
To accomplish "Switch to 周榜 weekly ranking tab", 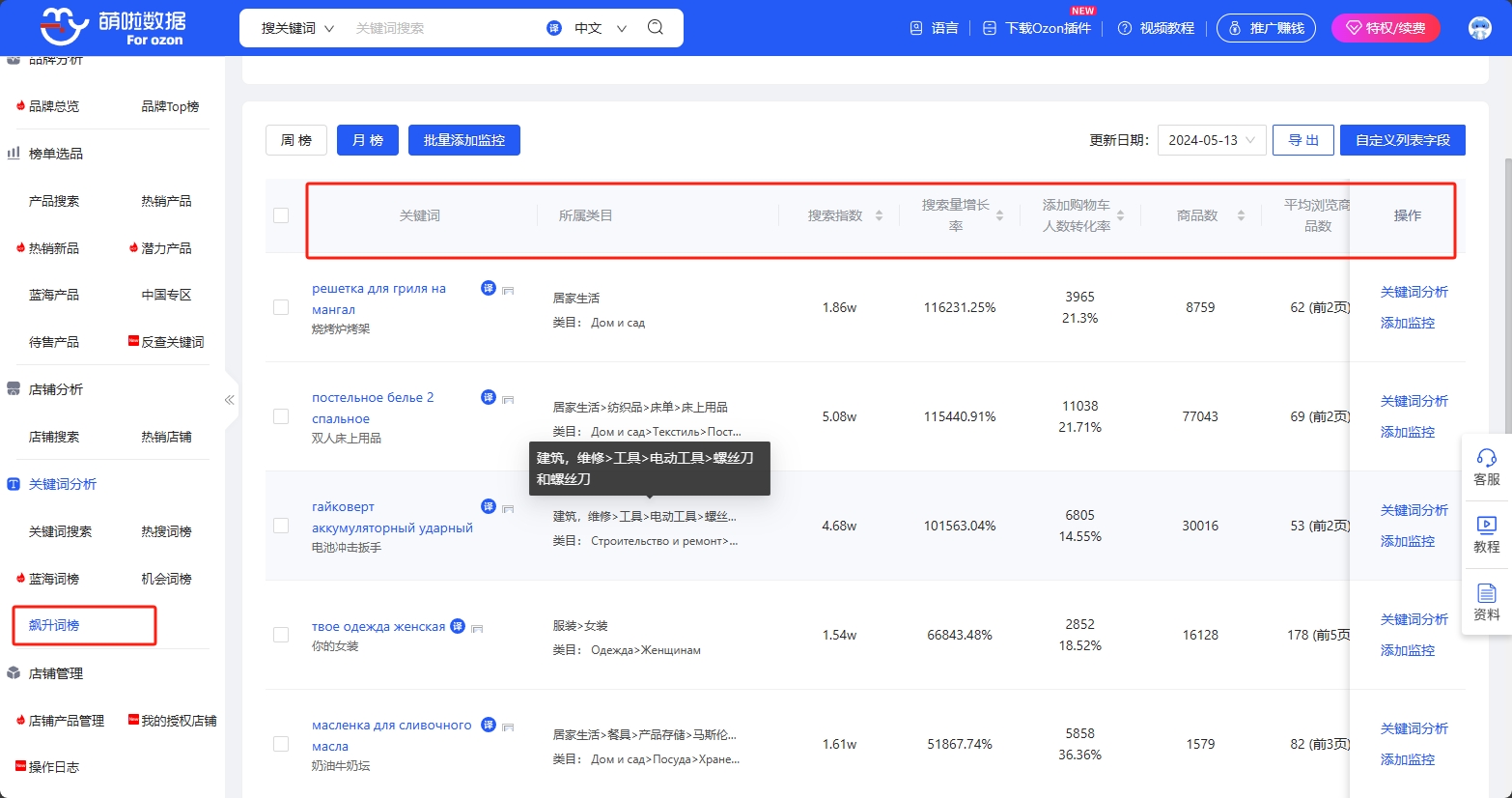I will coord(296,140).
